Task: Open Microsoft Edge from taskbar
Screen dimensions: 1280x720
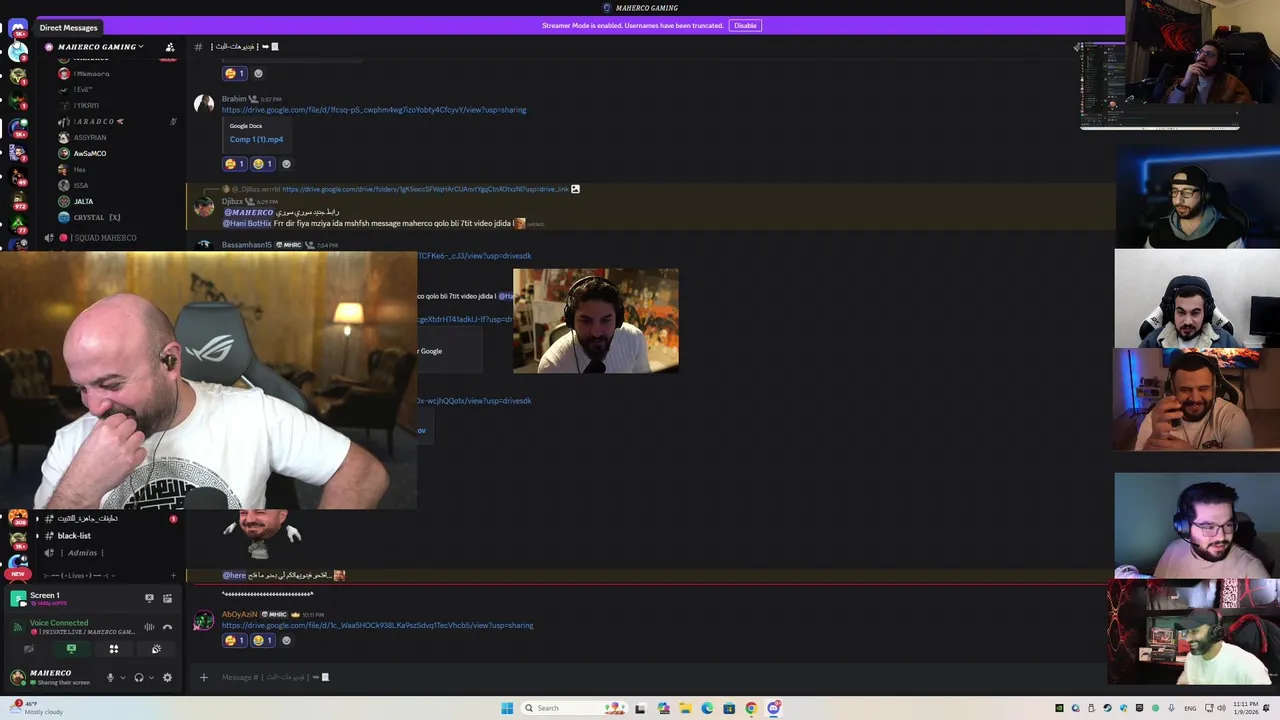Action: (x=707, y=708)
